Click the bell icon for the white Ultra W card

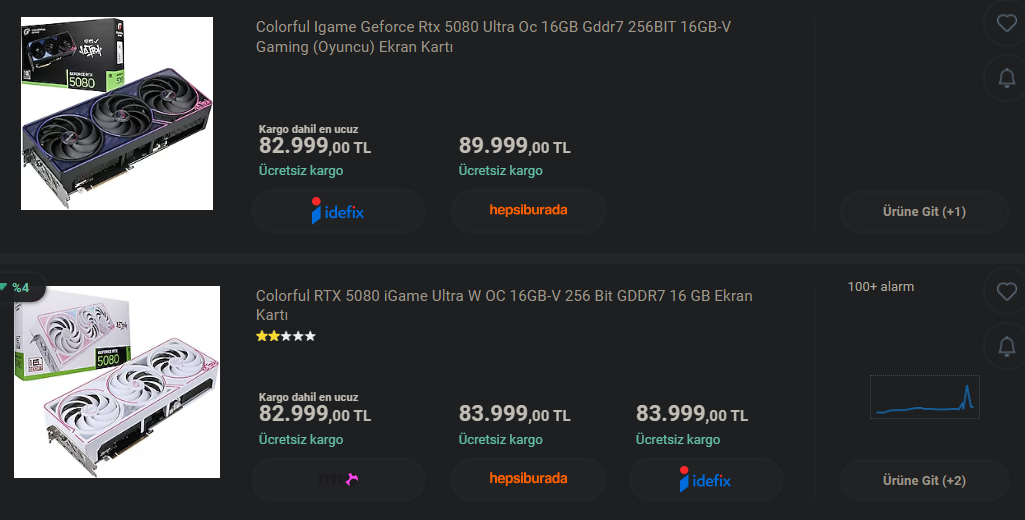(x=1007, y=346)
